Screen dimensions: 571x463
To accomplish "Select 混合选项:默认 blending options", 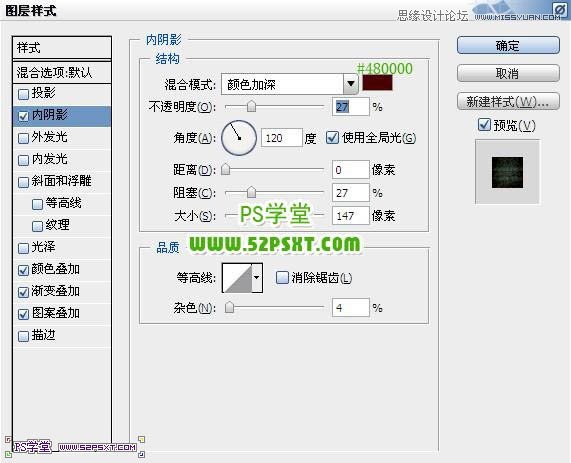I will pos(62,72).
